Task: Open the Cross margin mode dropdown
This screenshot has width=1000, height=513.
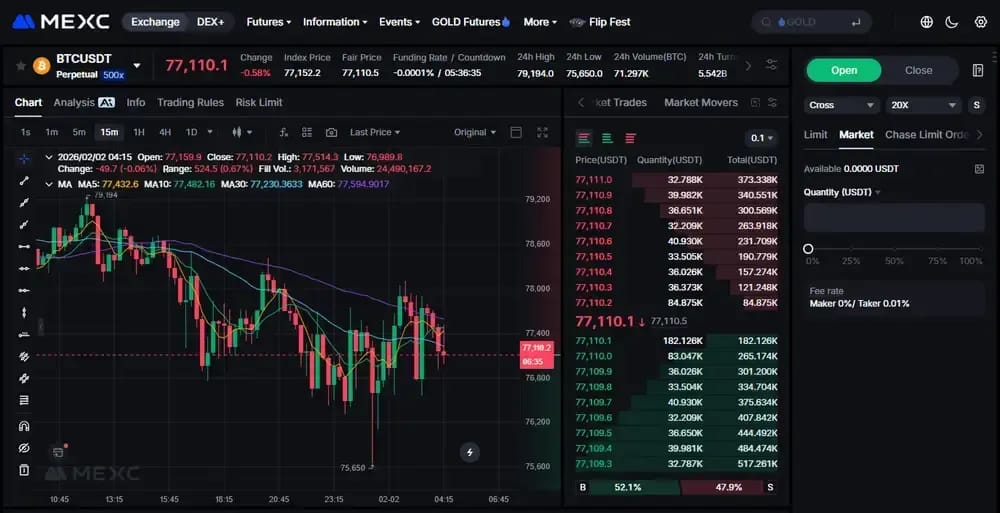Action: coord(842,105)
